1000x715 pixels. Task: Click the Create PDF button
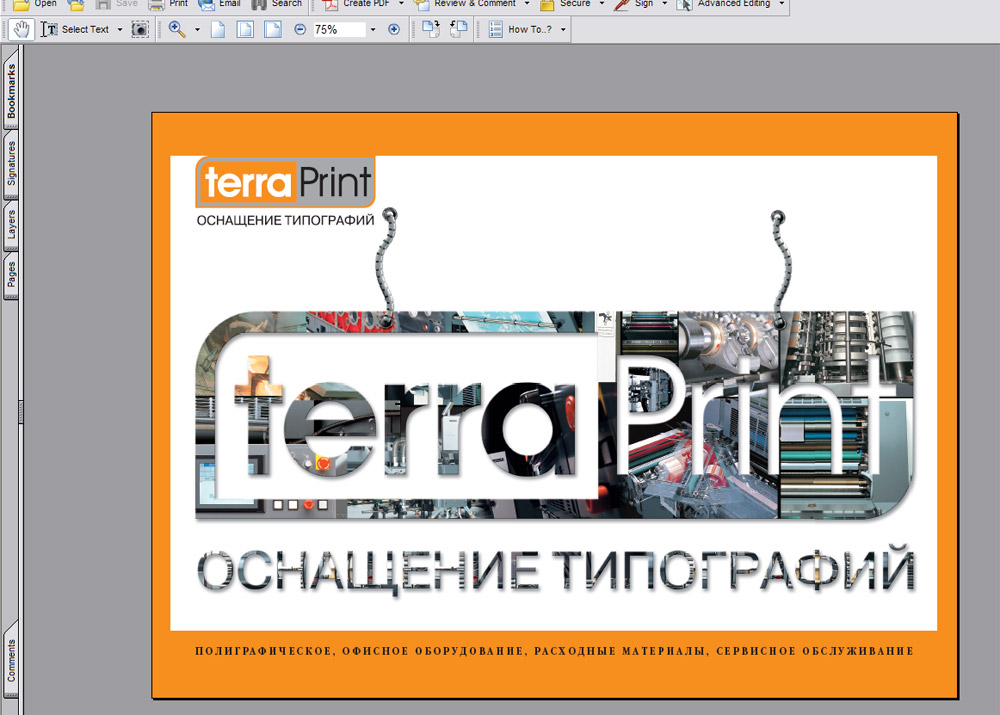357,4
